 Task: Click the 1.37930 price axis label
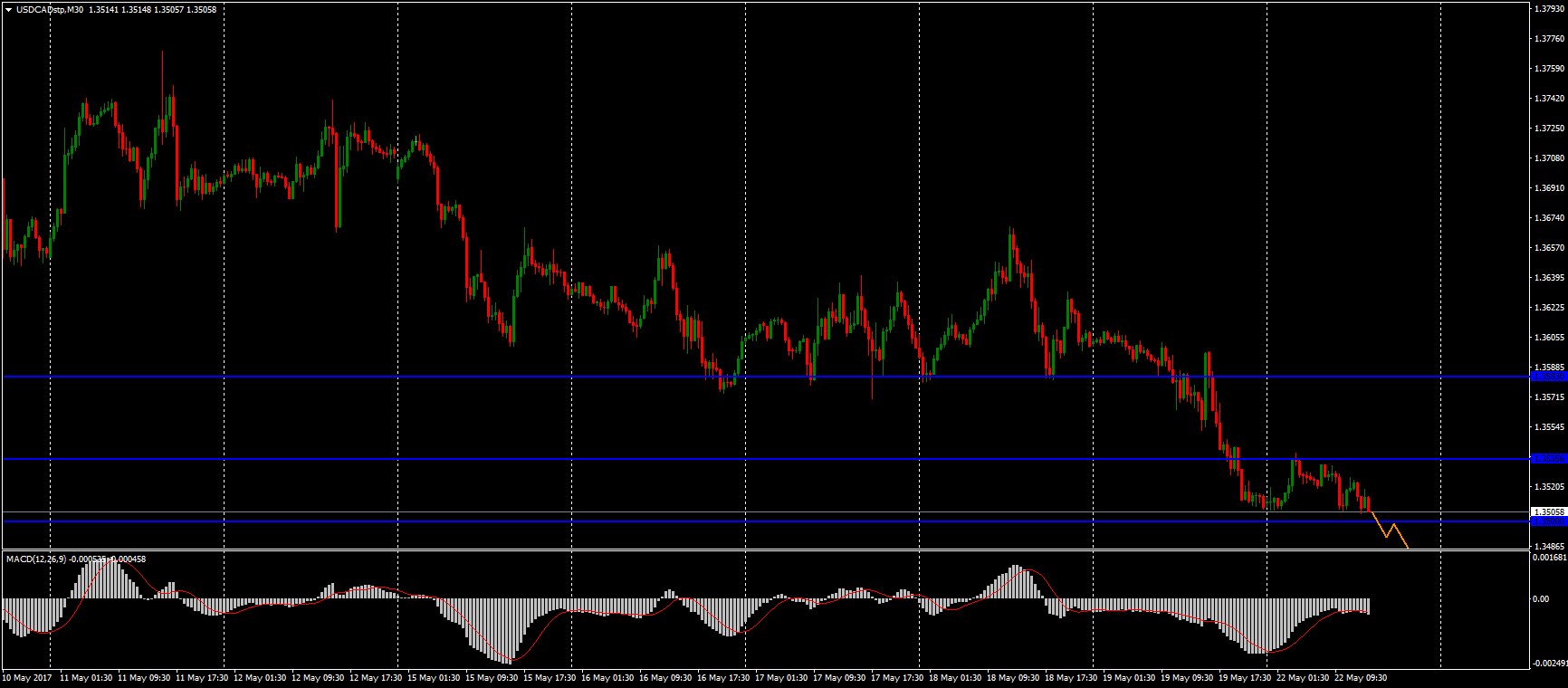(x=1549, y=9)
